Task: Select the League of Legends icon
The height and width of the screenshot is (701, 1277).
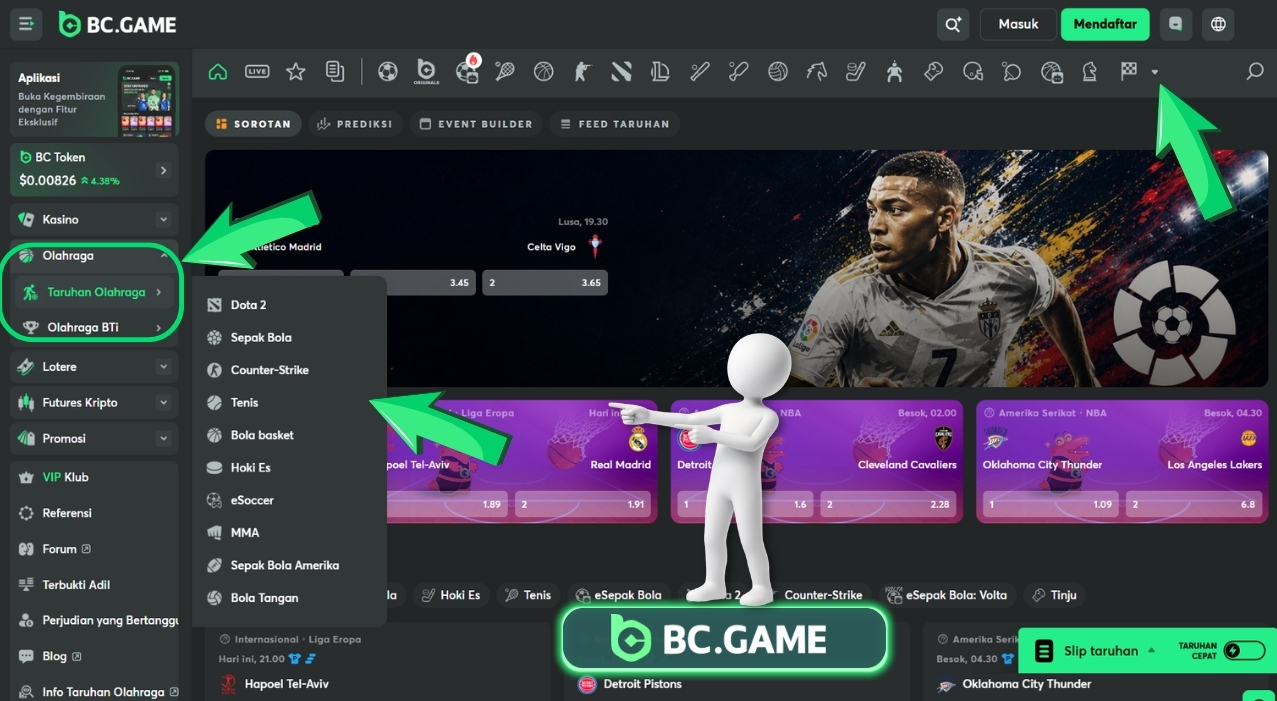Action: click(x=660, y=71)
